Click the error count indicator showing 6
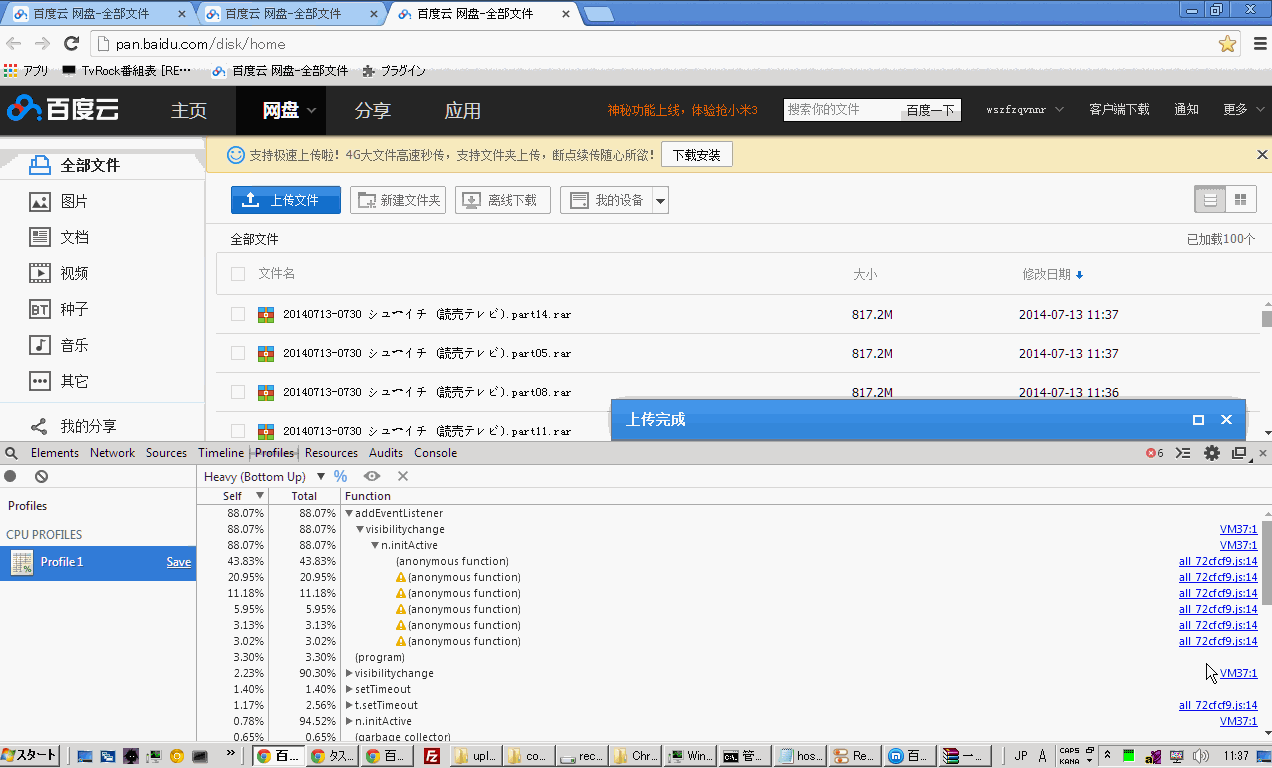Screen dimensions: 1272x768 1155,453
